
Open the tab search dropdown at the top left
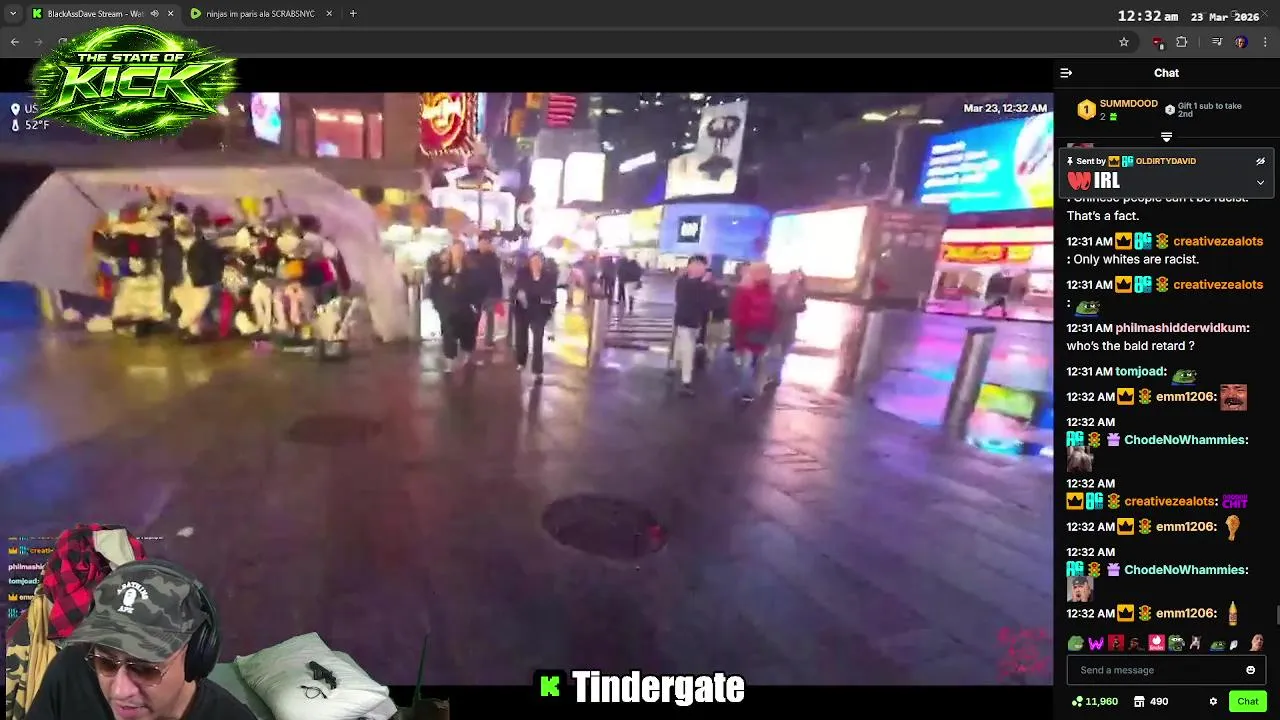(13, 14)
